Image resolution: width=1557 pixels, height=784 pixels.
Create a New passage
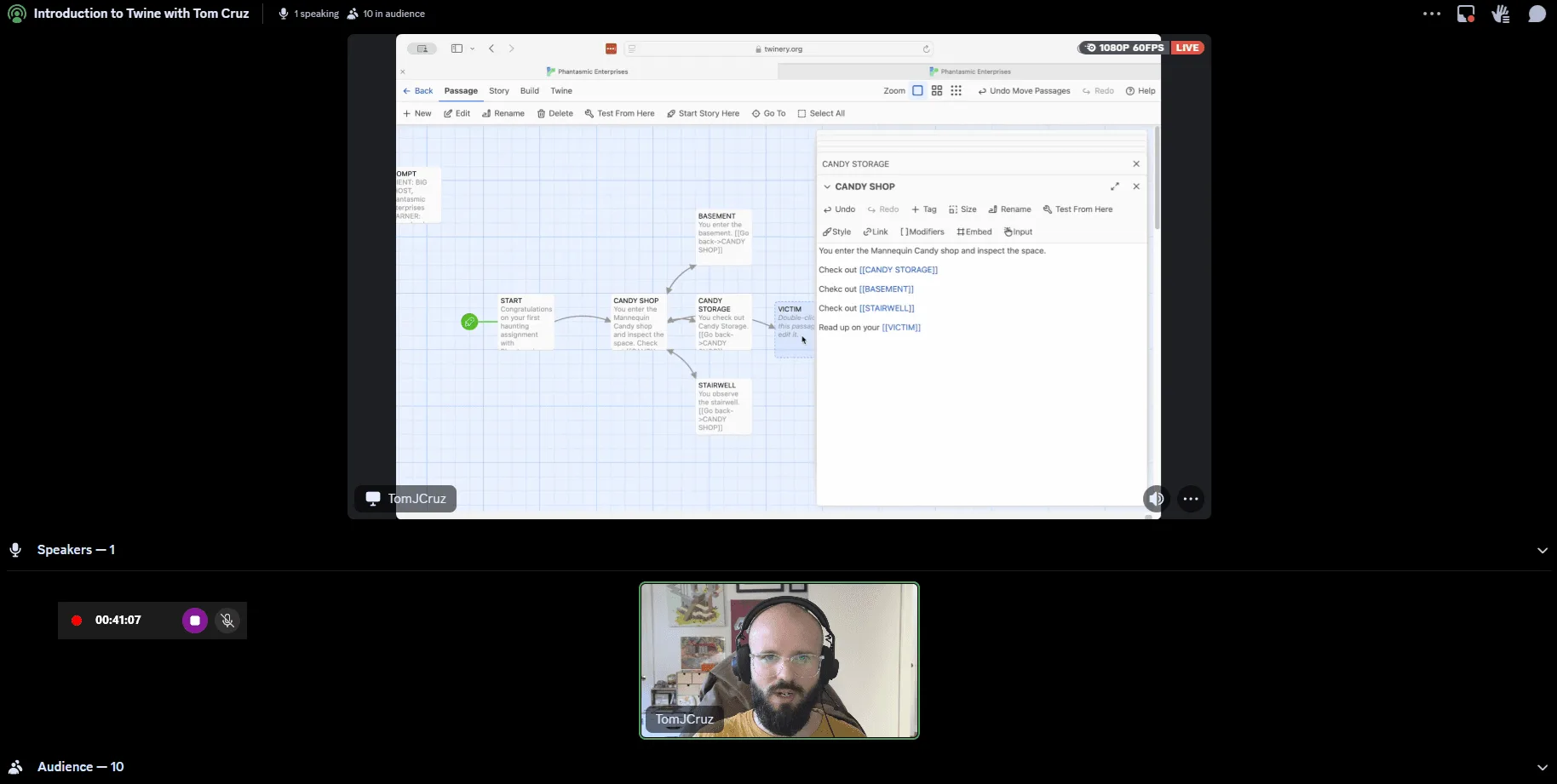417,113
